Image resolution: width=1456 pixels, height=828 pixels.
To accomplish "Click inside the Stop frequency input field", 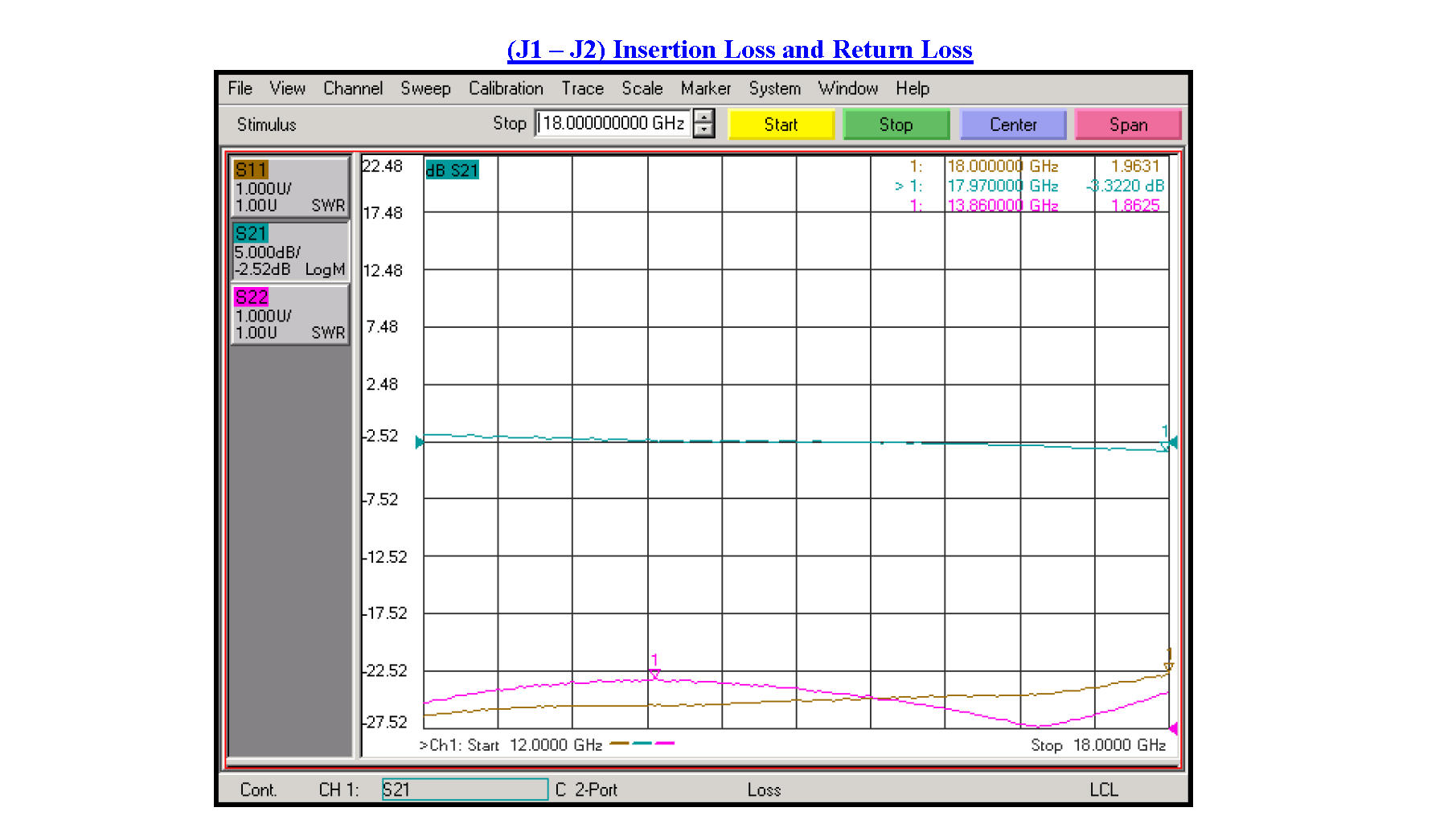I will pos(613,124).
